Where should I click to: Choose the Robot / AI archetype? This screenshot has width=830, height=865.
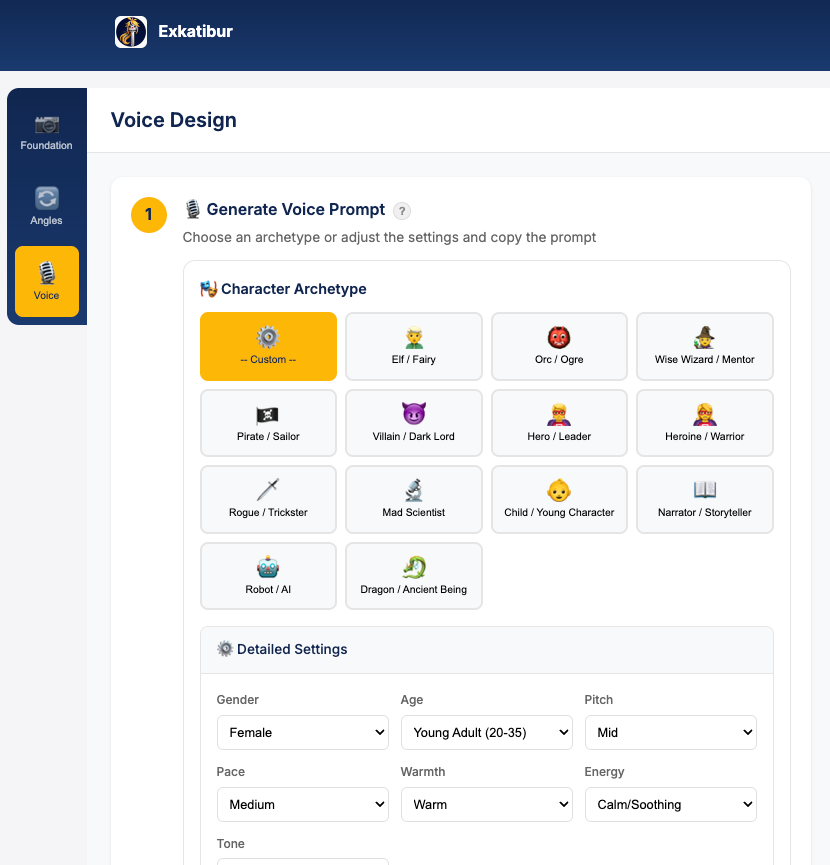pyautogui.click(x=268, y=576)
